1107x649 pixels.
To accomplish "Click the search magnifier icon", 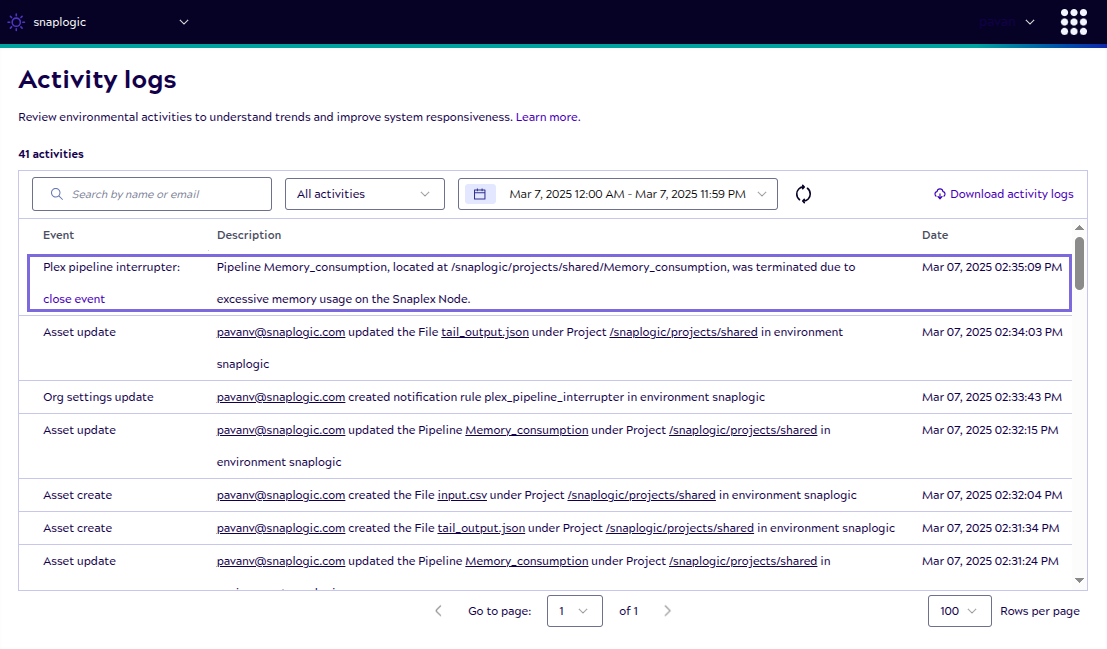I will tap(57, 193).
